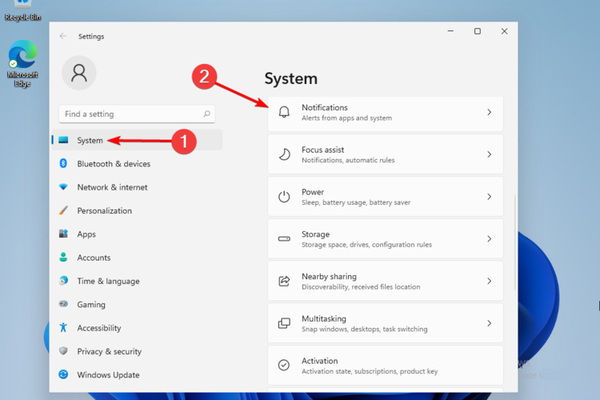Click the search magnifier icon
Screen dimensions: 600x400
tap(207, 114)
